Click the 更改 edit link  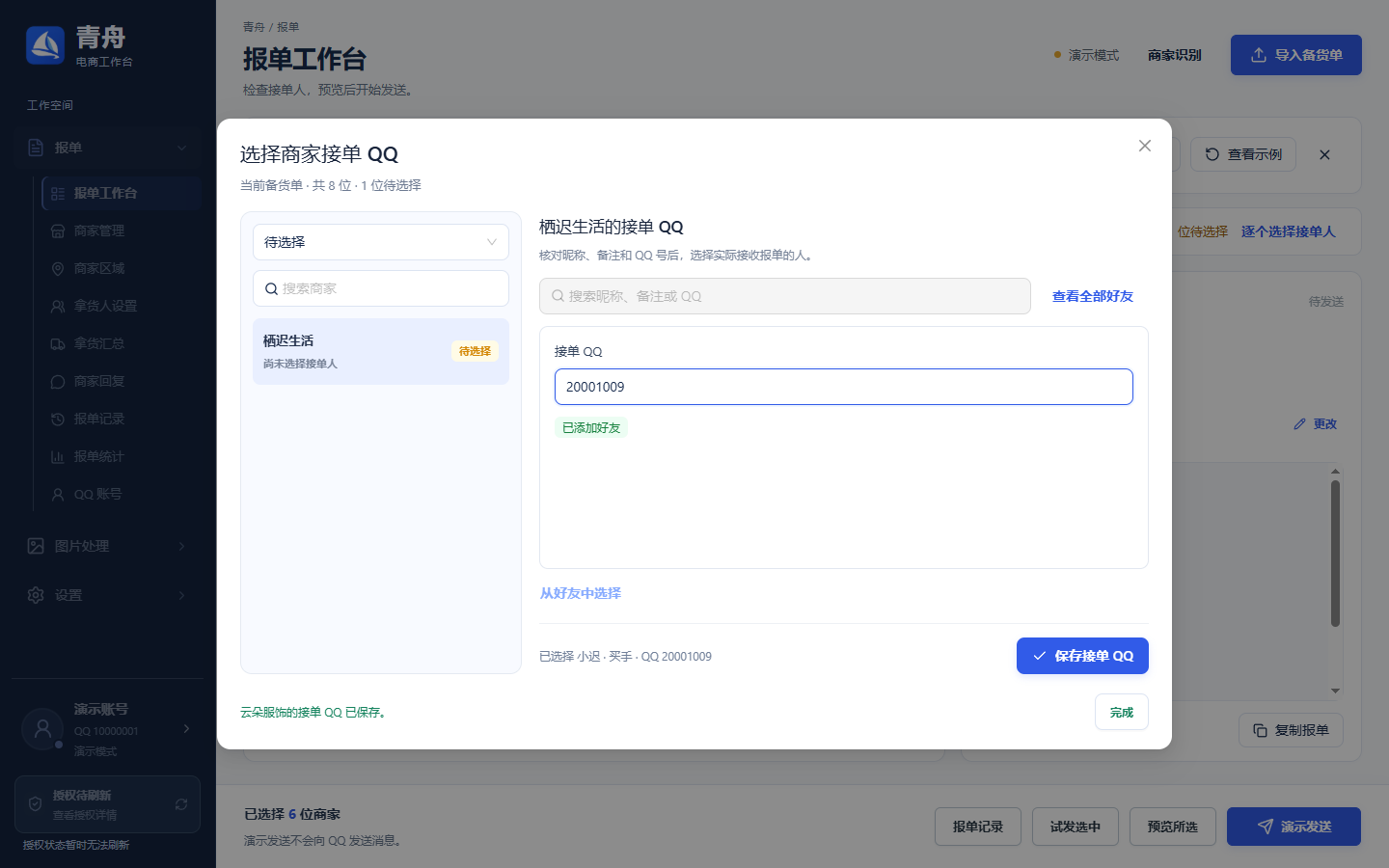1316,423
